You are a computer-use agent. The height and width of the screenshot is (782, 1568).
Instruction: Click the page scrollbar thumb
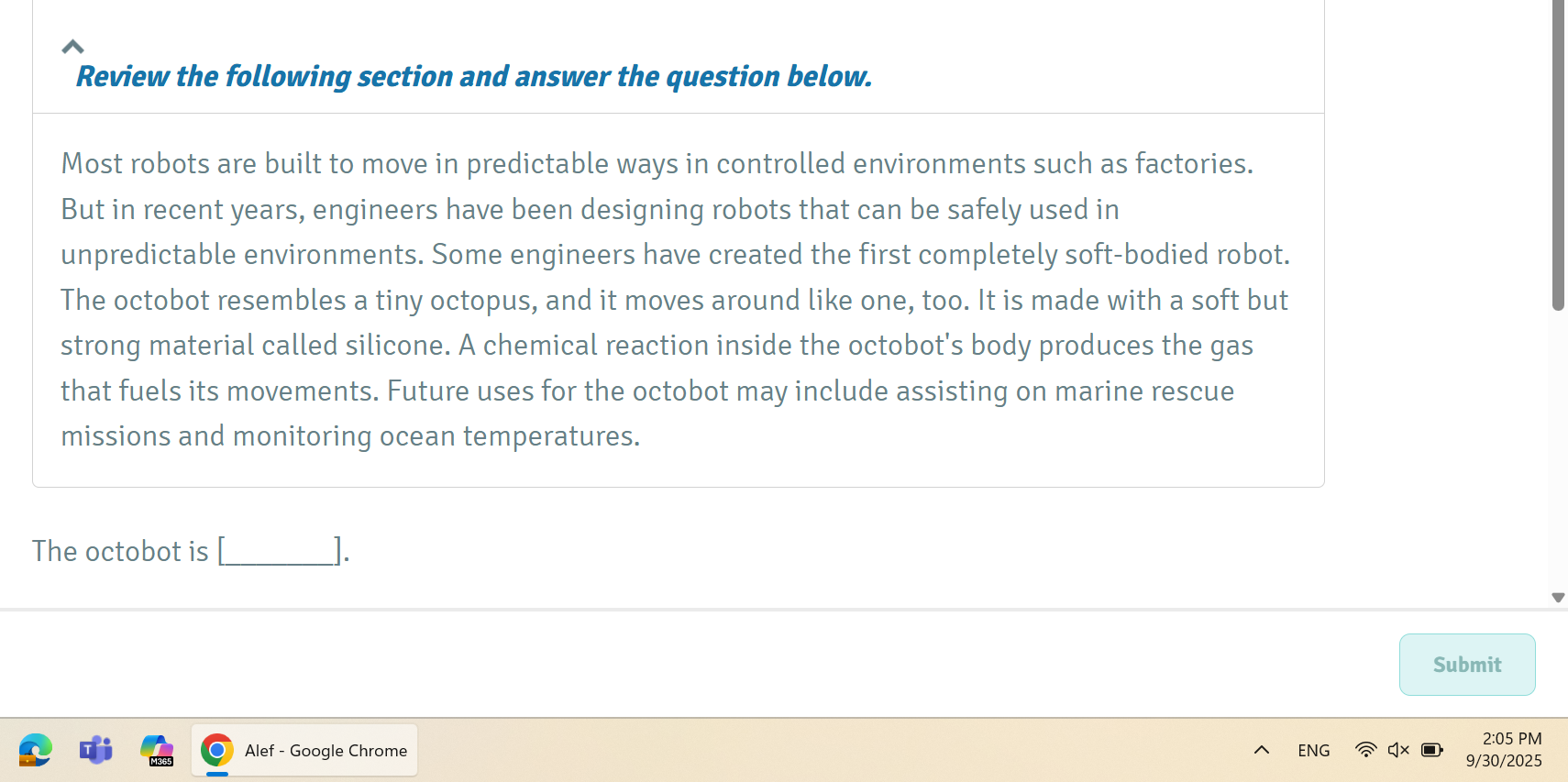pyautogui.click(x=1558, y=156)
